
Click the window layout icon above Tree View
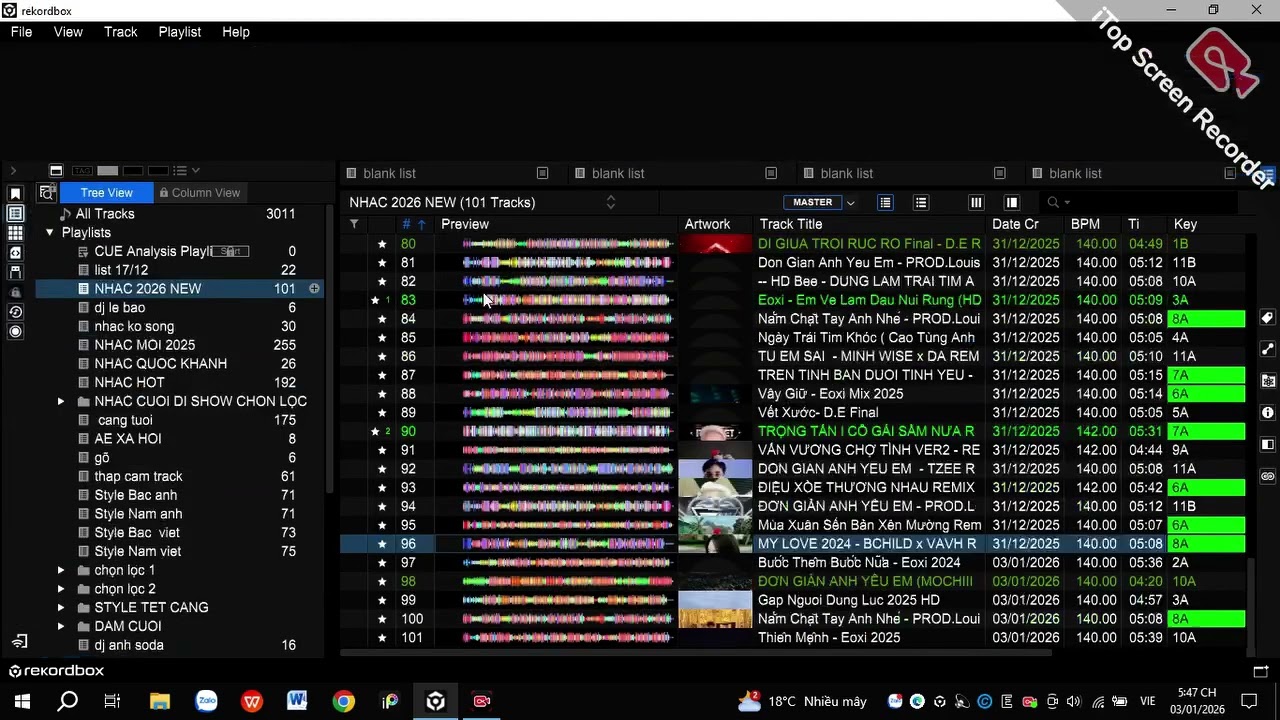coord(56,171)
